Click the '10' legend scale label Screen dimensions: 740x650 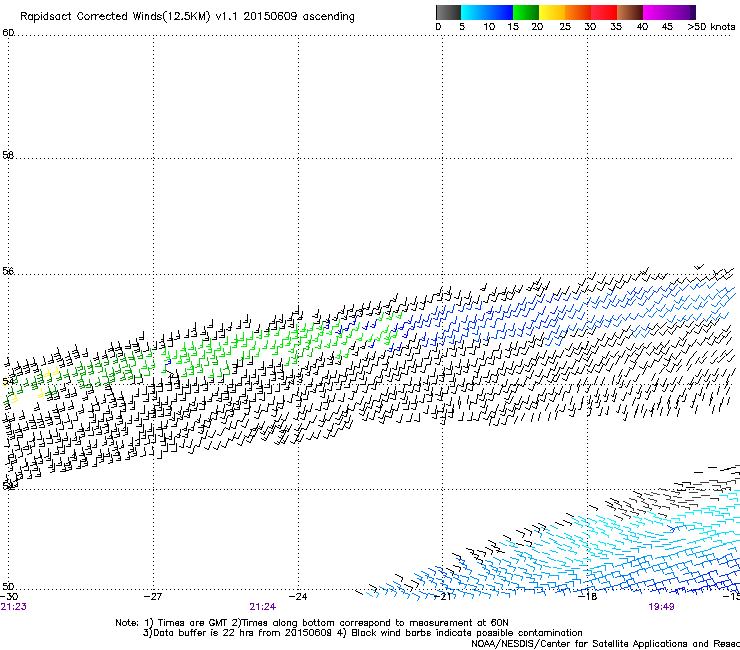click(x=489, y=27)
